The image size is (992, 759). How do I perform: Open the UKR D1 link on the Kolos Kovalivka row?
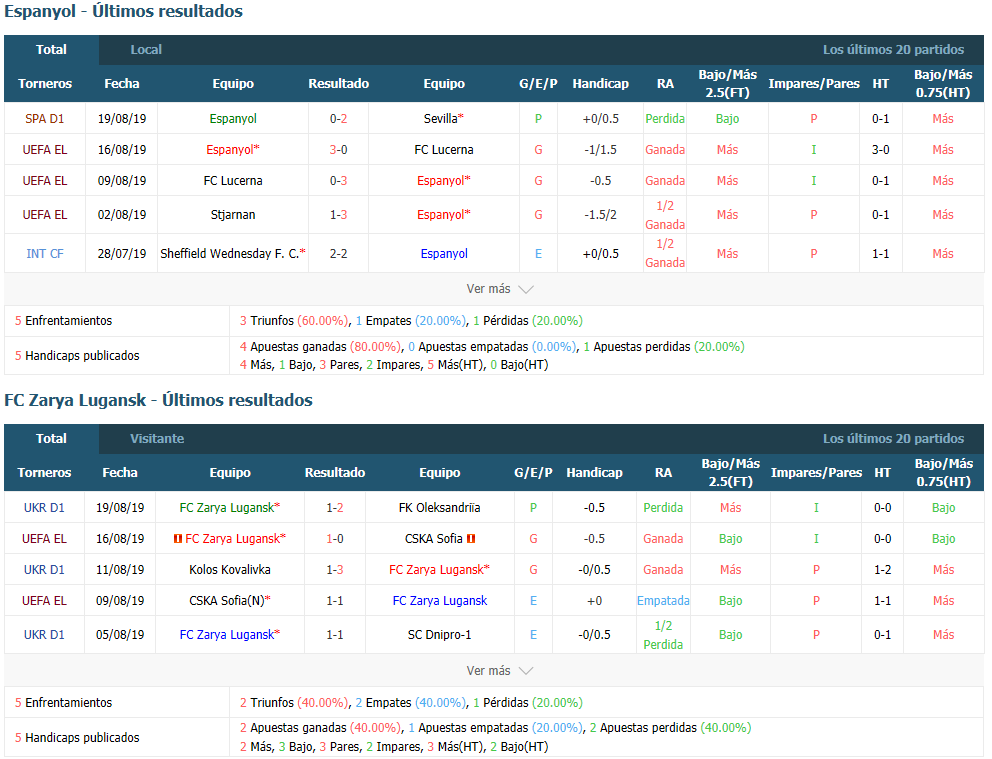[44, 570]
